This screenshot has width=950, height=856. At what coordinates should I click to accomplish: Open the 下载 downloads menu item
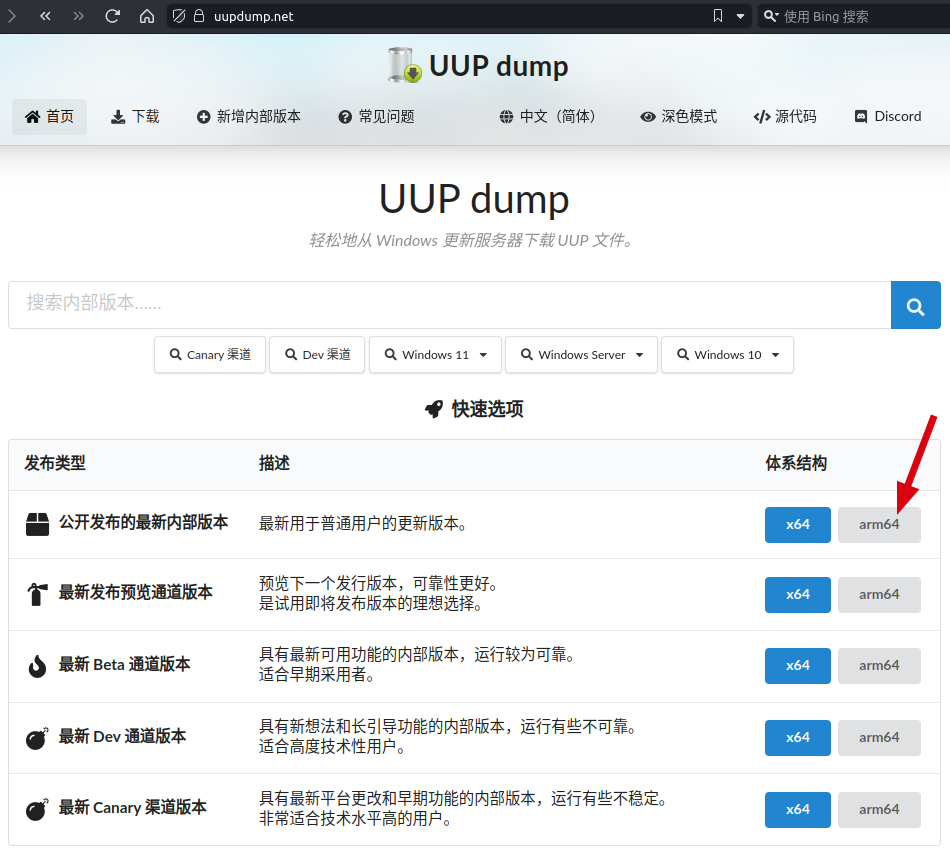point(135,117)
